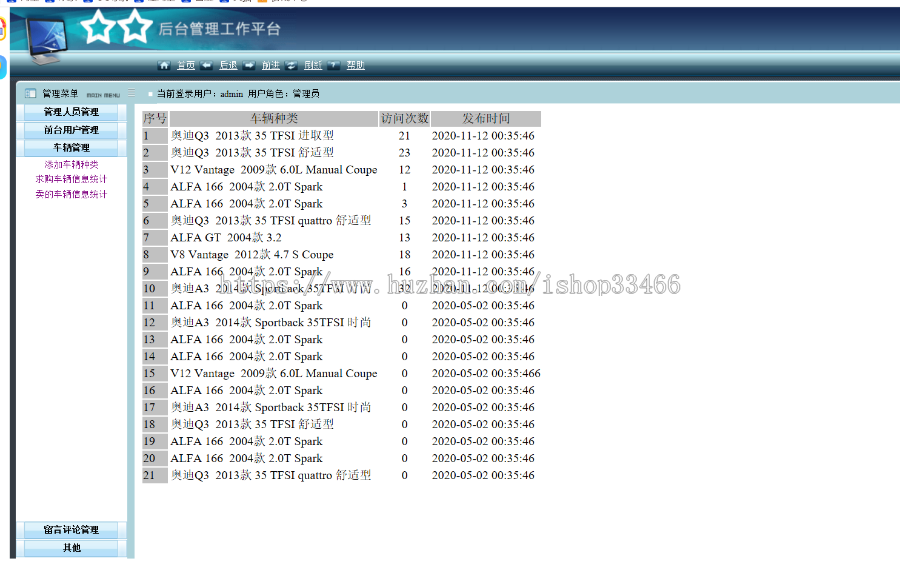Click the question mark help icon
Screen dimensions: 900x564
[334, 65]
